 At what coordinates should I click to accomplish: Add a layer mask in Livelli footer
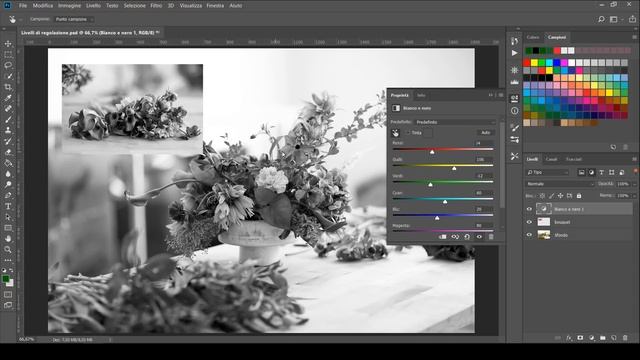click(580, 338)
